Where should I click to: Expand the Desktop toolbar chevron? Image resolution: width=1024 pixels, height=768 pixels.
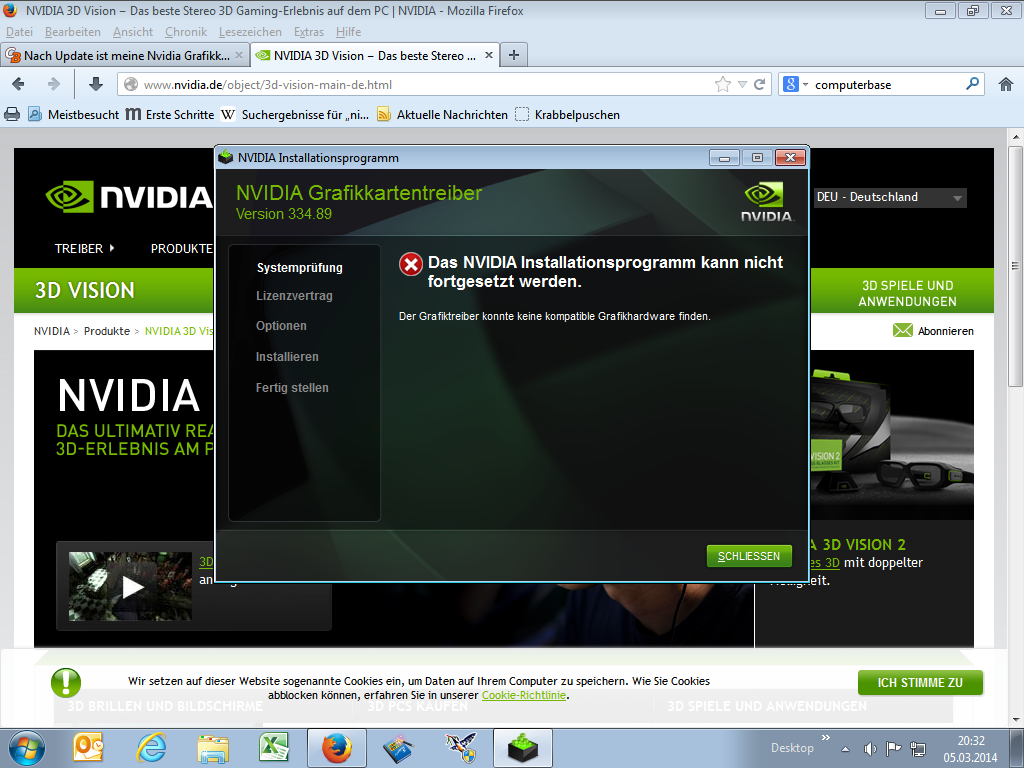coord(825,737)
